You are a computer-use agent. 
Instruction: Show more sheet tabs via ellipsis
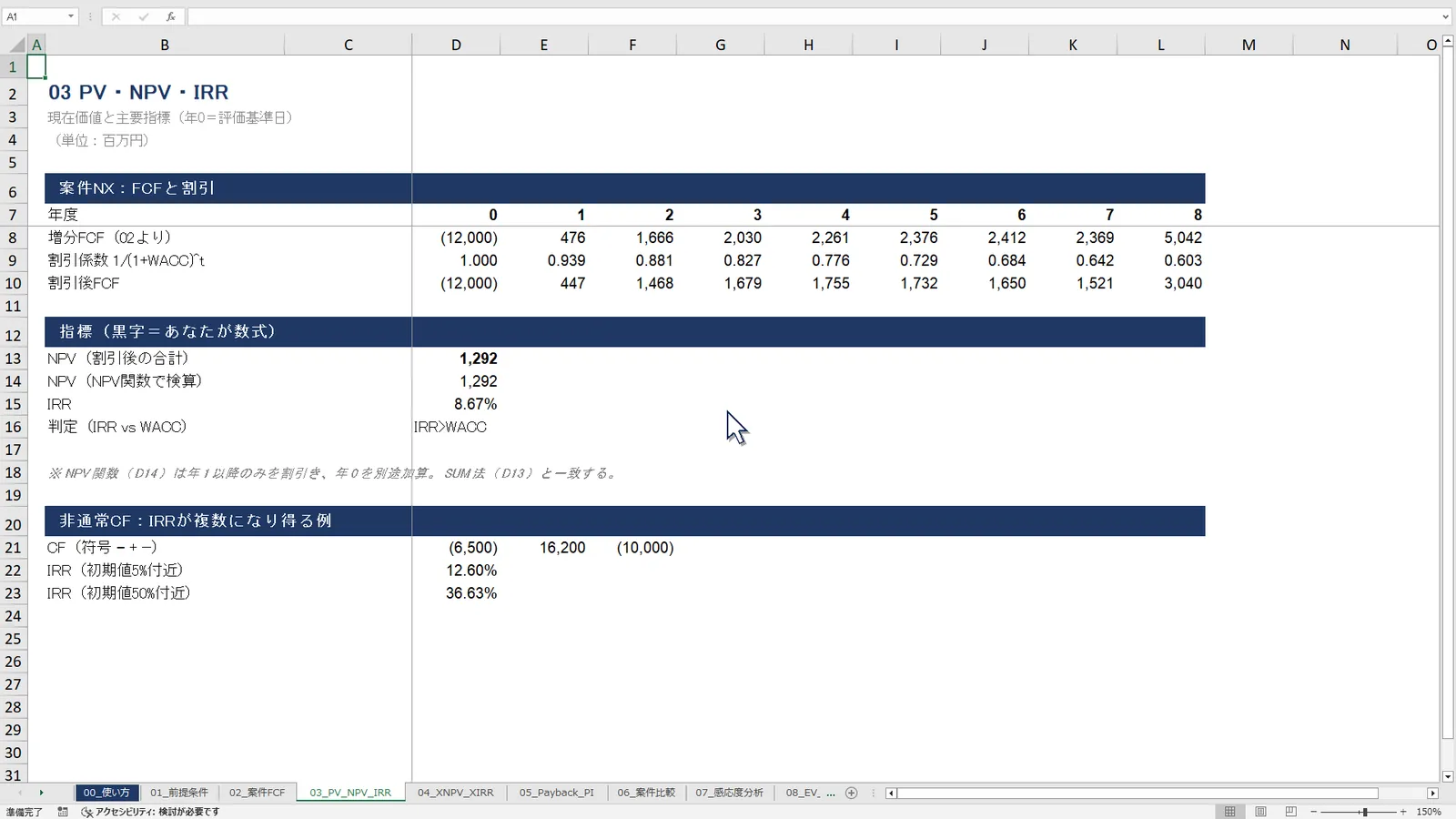pyautogui.click(x=830, y=793)
